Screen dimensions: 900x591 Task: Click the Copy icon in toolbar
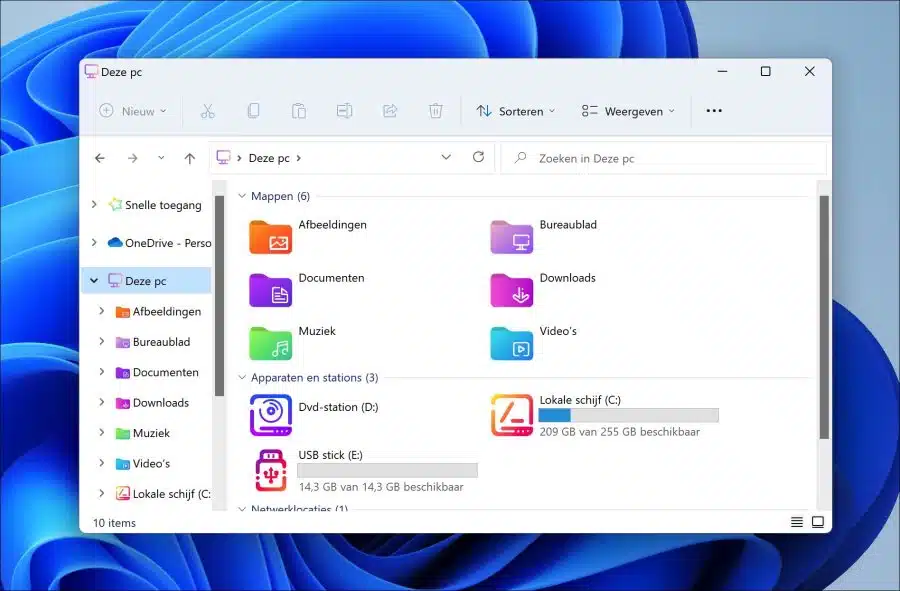253,111
